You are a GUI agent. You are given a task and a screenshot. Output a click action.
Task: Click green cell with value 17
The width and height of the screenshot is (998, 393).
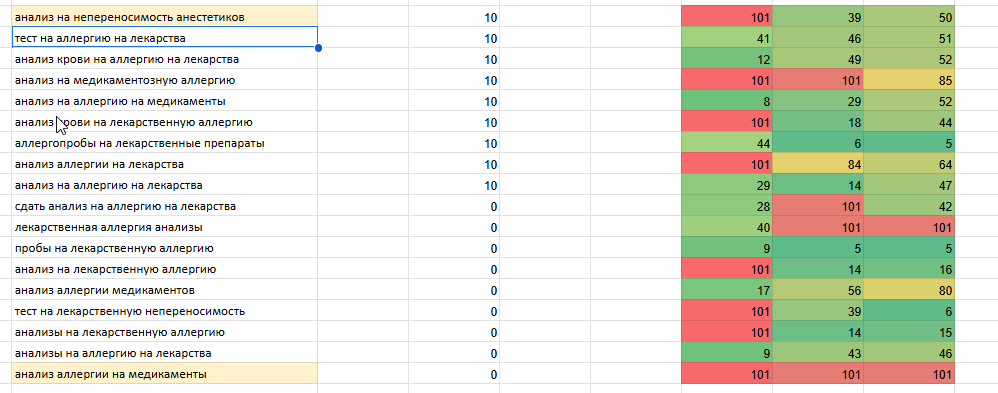(727, 290)
